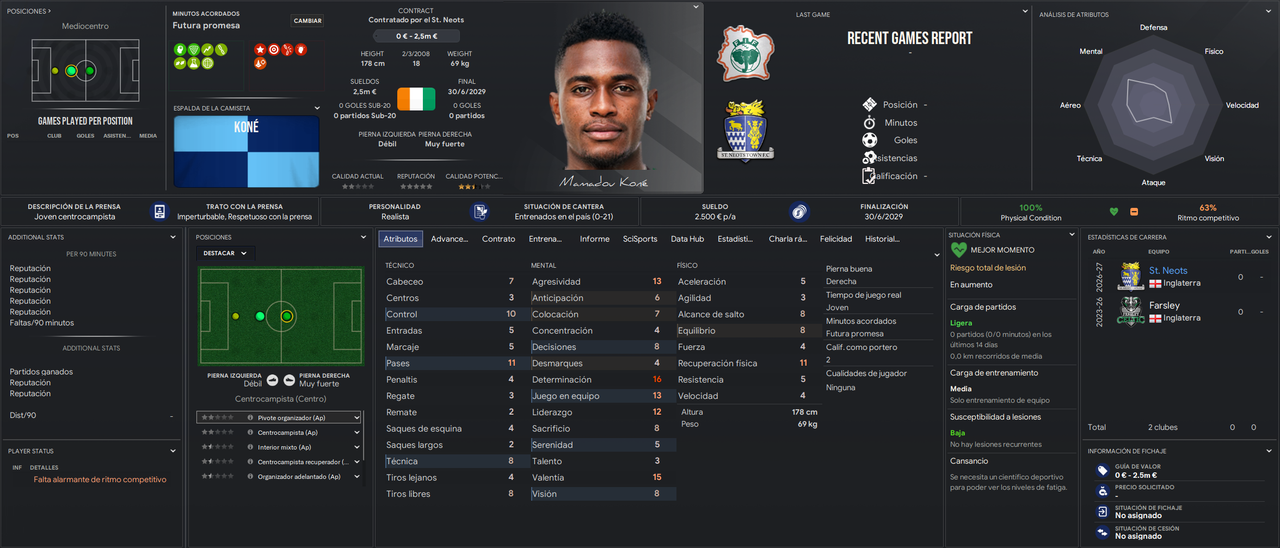Open the Destacar dropdown
Screen dimensions: 1280x548
click(x=224, y=253)
